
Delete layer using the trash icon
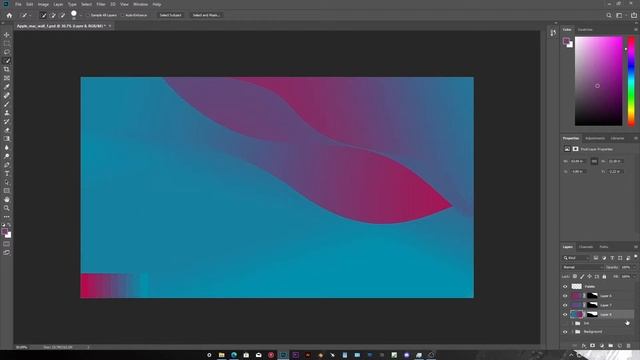pos(629,346)
